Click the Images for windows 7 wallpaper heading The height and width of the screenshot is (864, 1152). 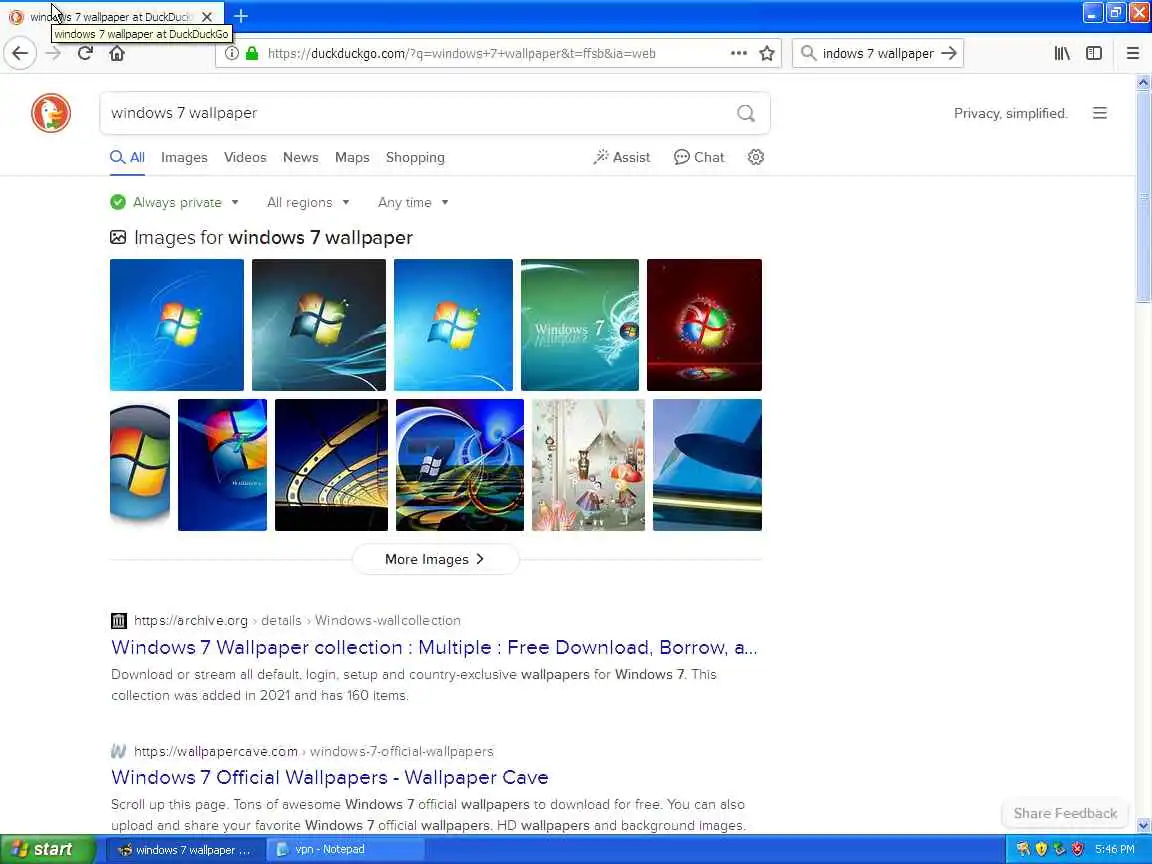point(273,237)
